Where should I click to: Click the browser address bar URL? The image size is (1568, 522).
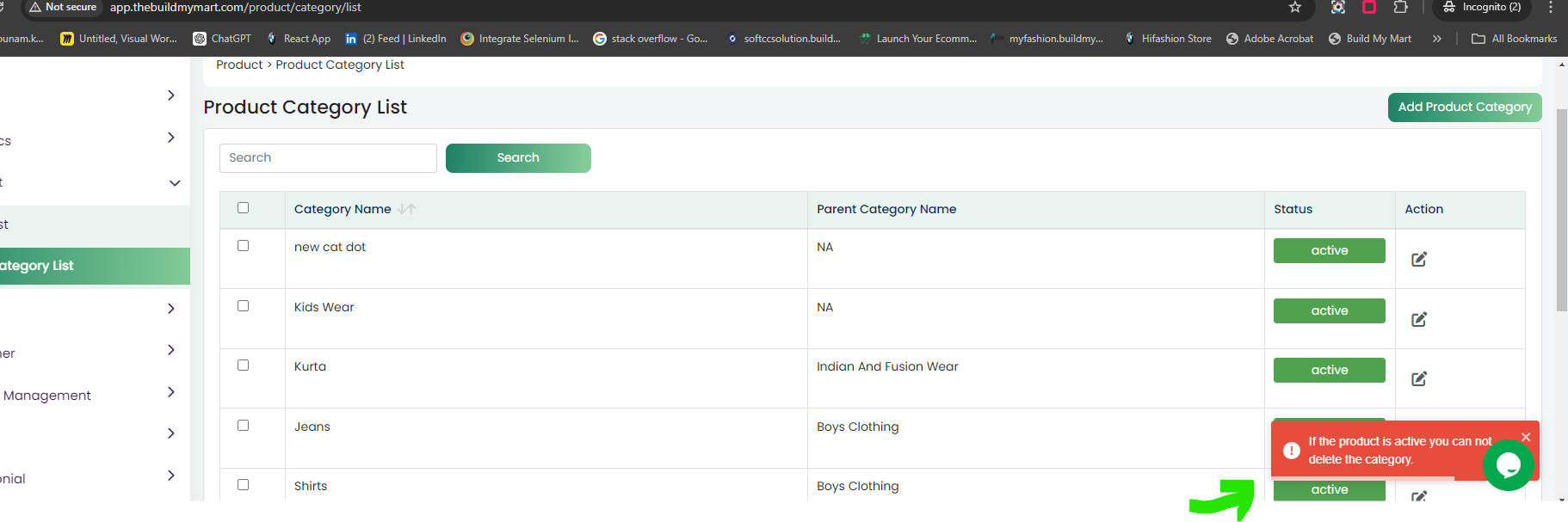tap(236, 7)
